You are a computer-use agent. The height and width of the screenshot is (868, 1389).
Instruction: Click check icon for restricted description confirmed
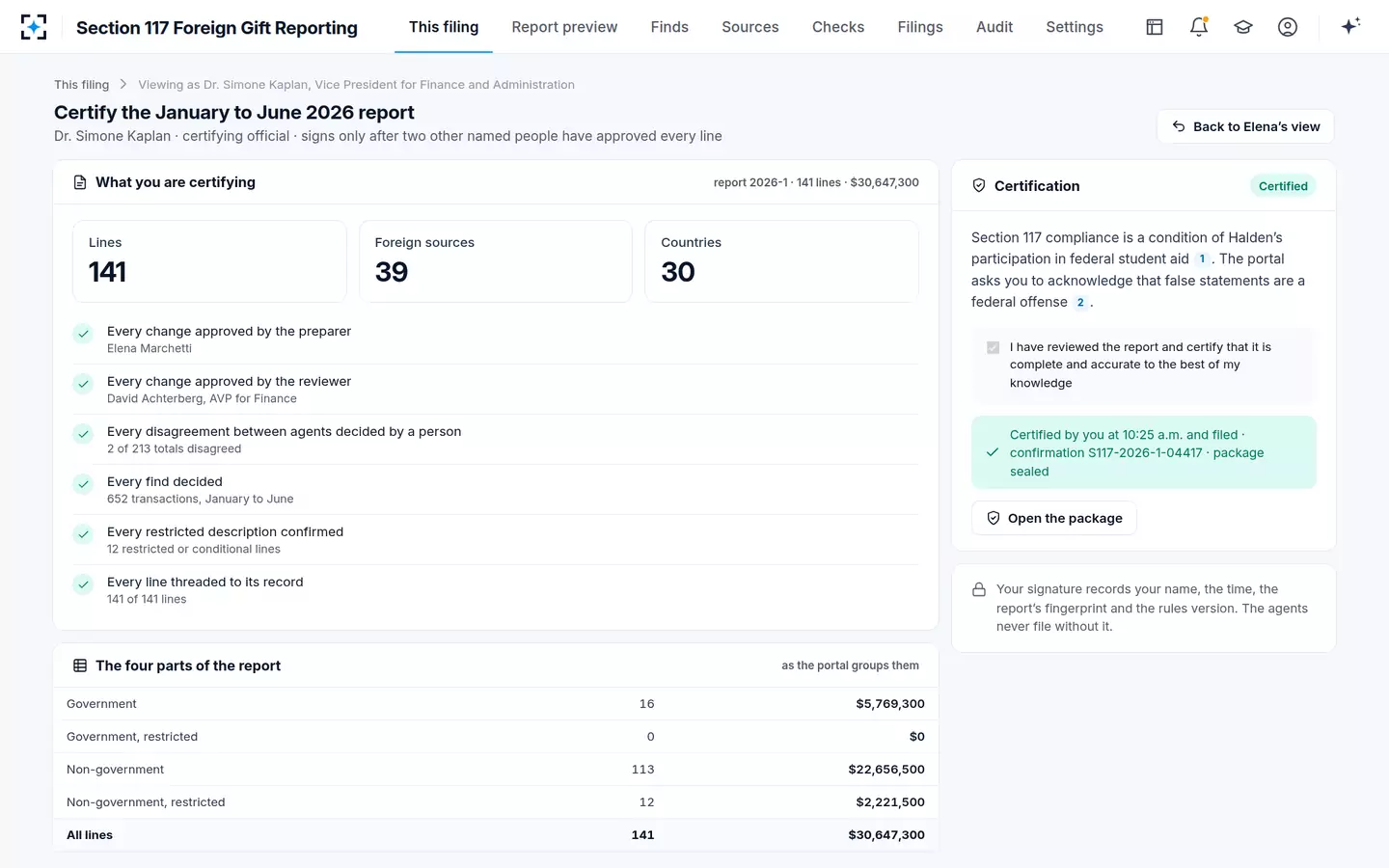(x=84, y=534)
